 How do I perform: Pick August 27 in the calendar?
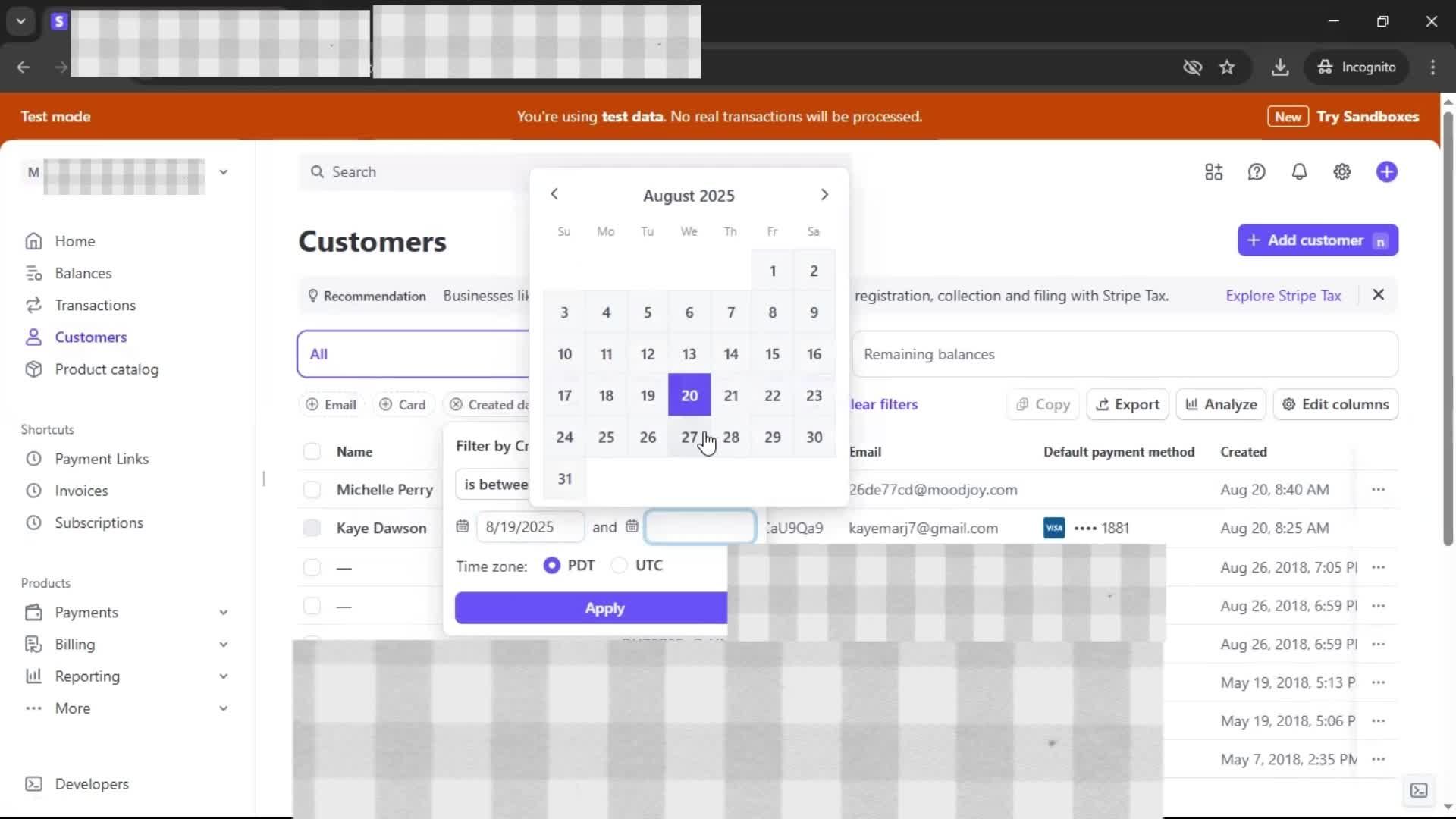pyautogui.click(x=689, y=438)
